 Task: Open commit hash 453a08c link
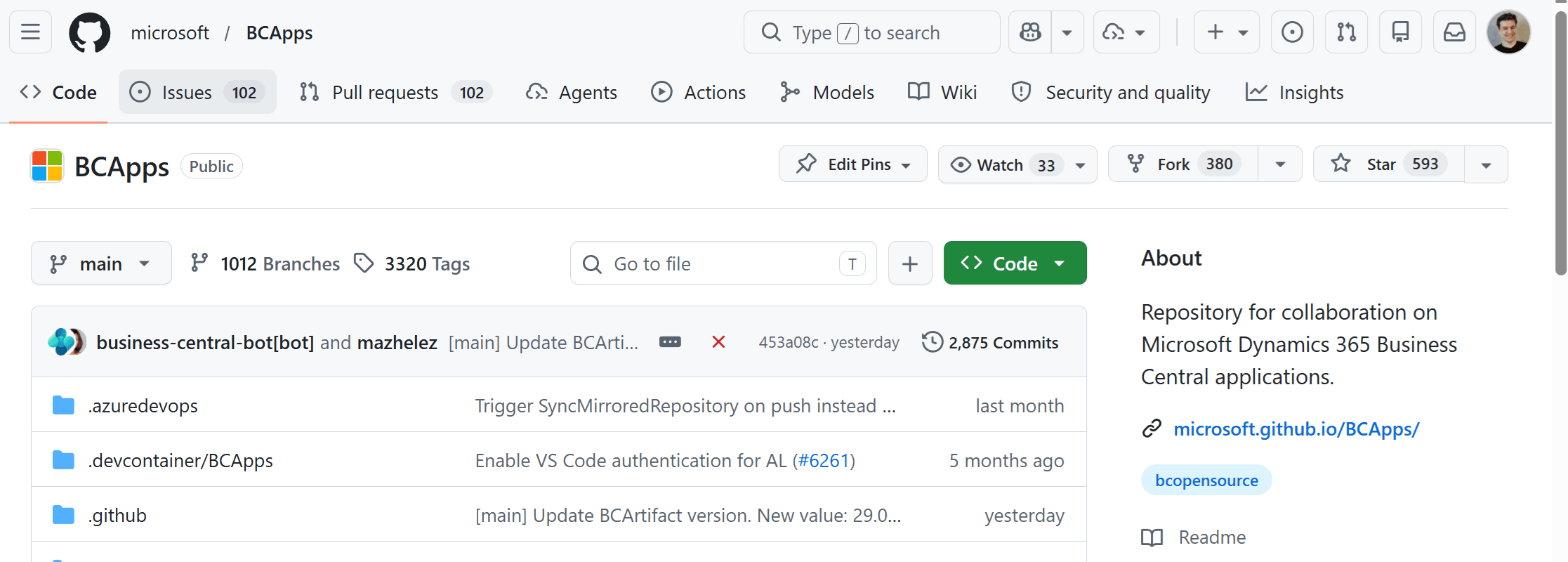[x=789, y=342]
